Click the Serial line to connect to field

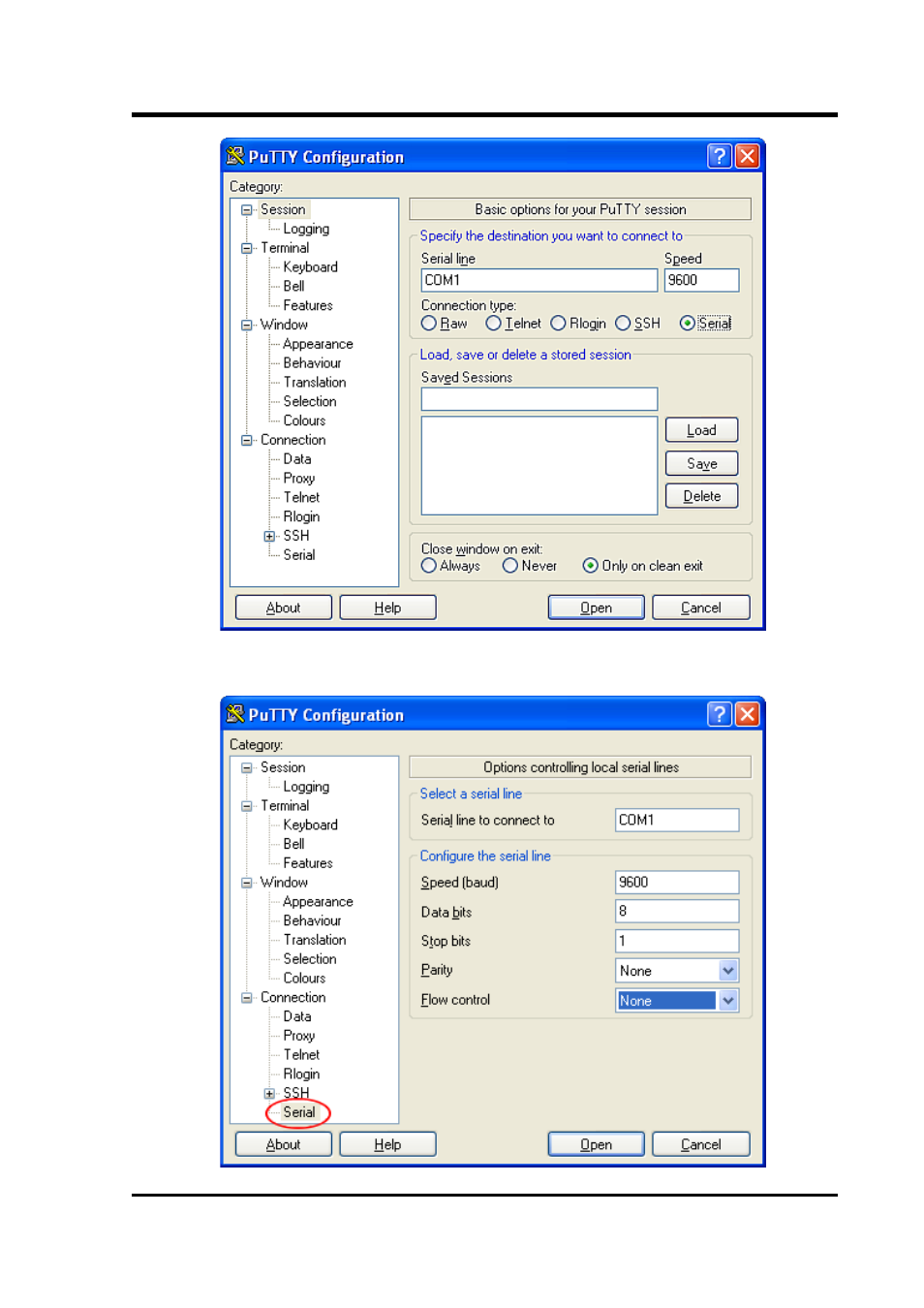click(677, 820)
